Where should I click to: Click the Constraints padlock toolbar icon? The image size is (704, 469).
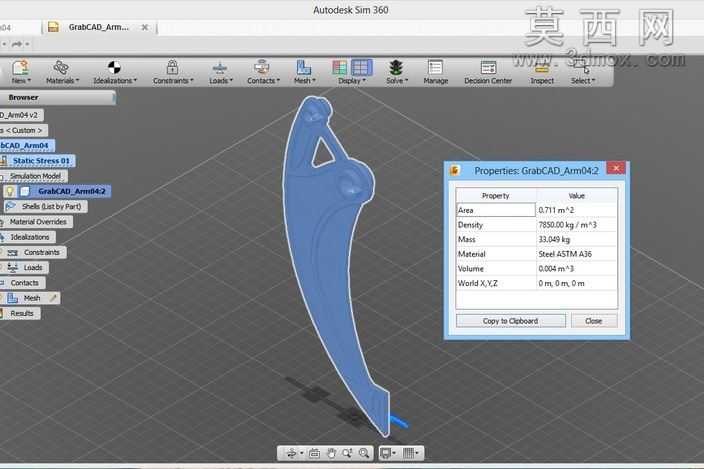pyautogui.click(x=172, y=67)
